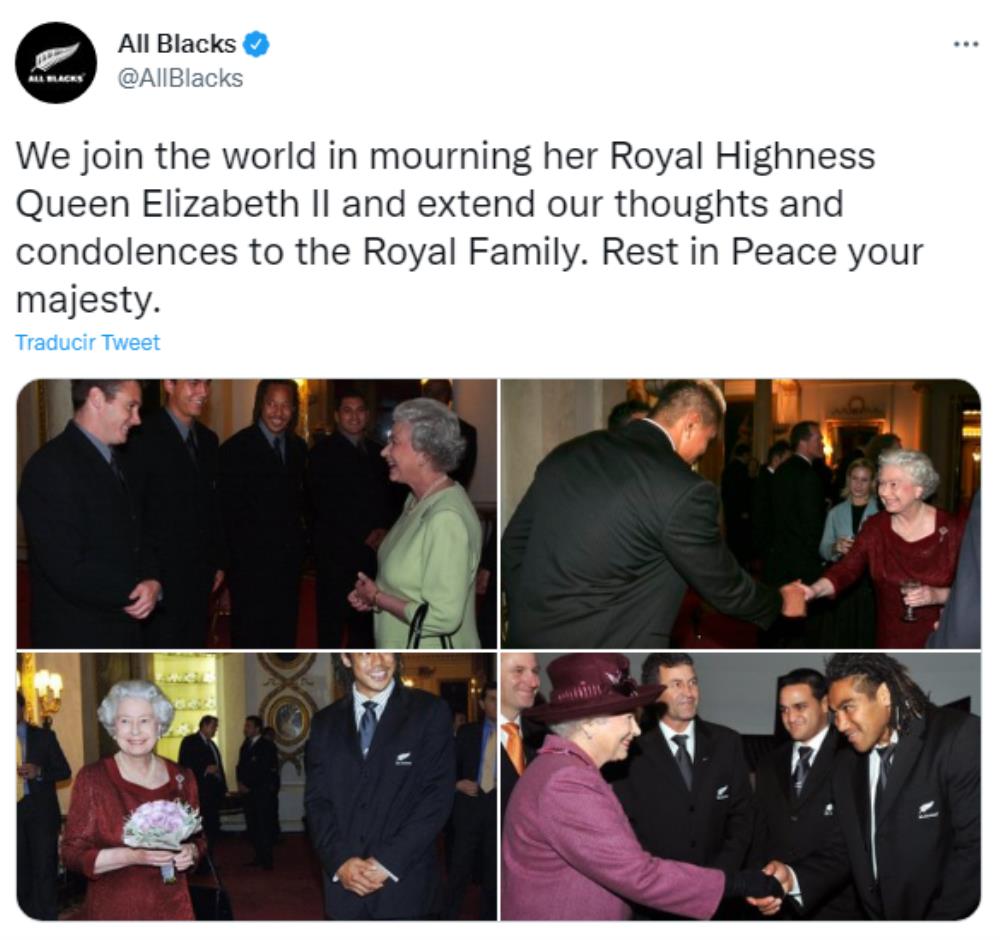
Task: Click the purple flower bouquet in photo
Action: (162, 826)
